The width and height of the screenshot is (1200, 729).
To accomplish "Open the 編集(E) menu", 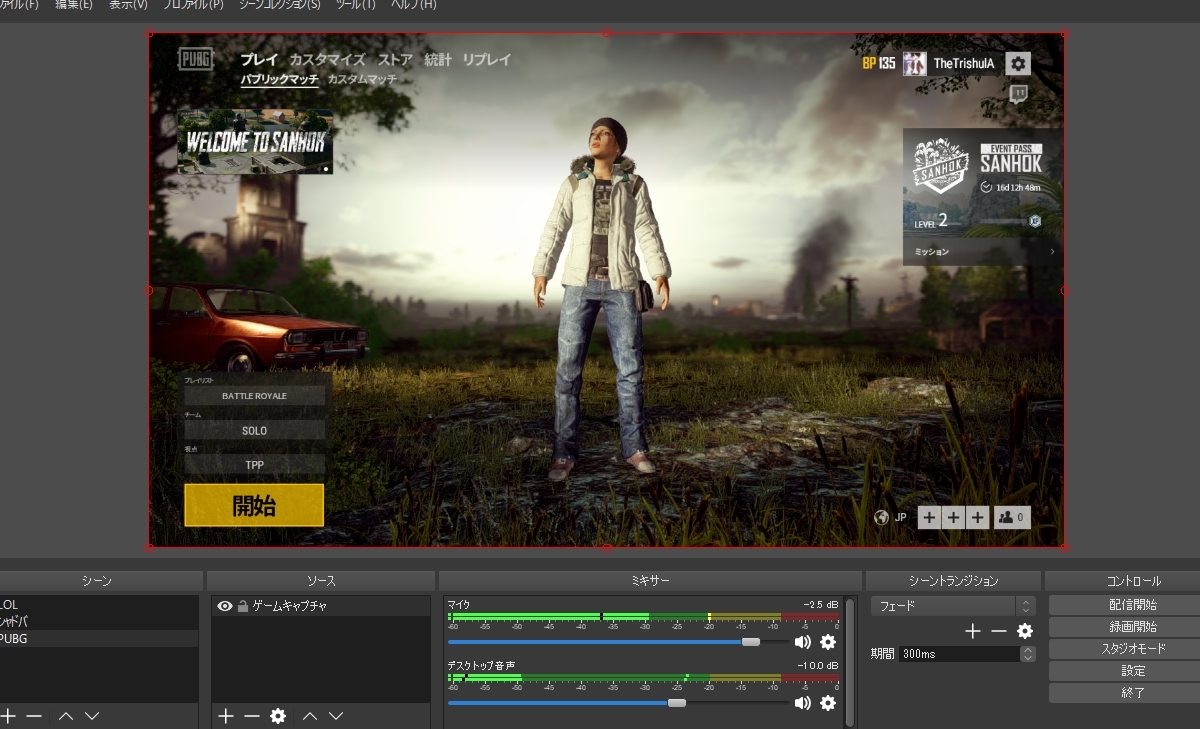I will pos(74,5).
